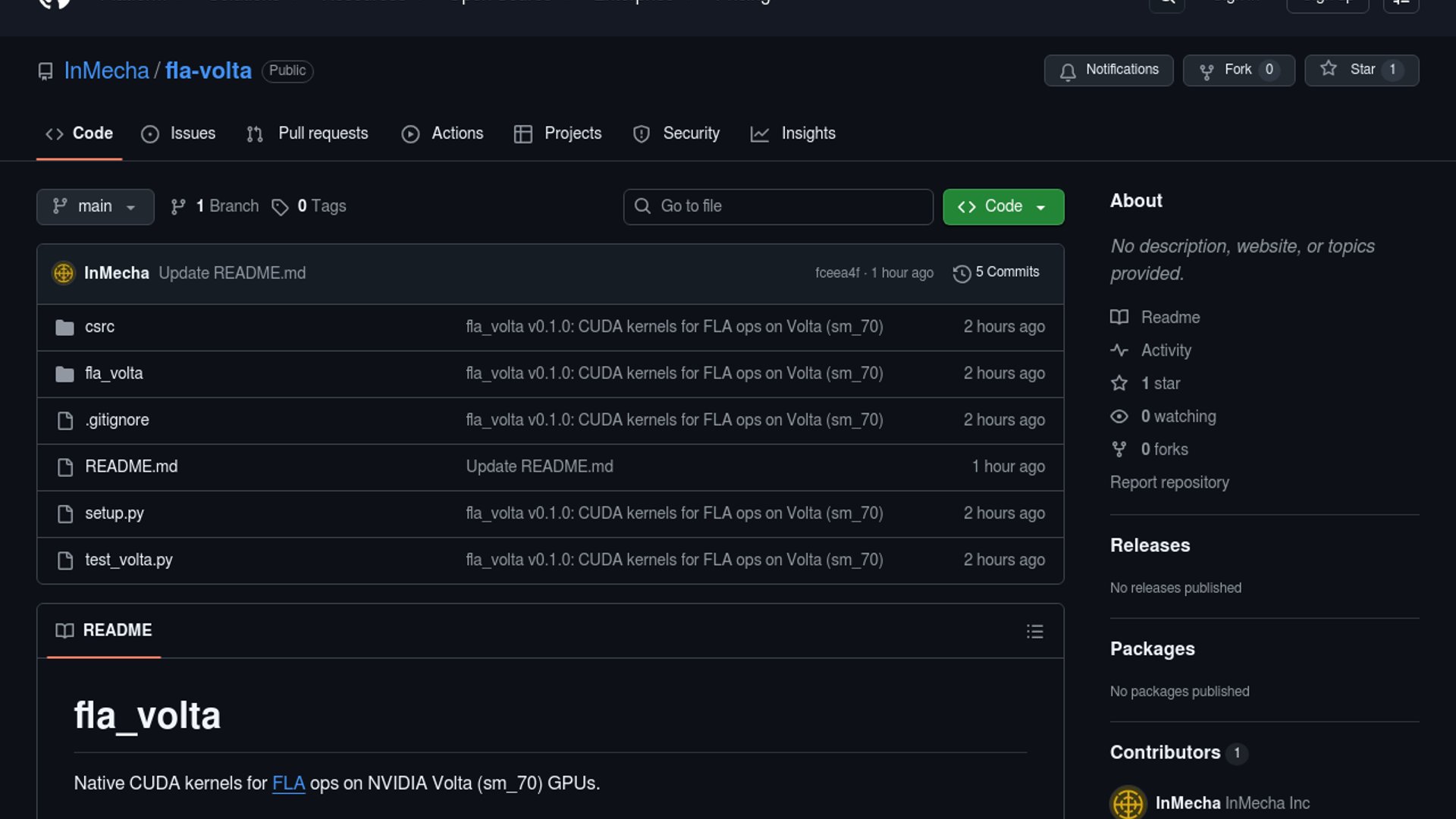Open the Notifications bell button
The width and height of the screenshot is (1456, 819).
point(1108,70)
